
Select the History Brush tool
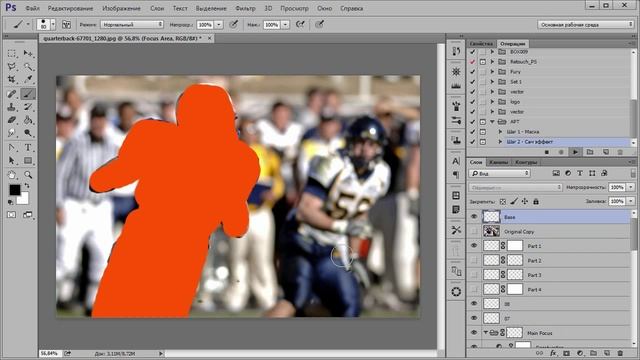28,107
